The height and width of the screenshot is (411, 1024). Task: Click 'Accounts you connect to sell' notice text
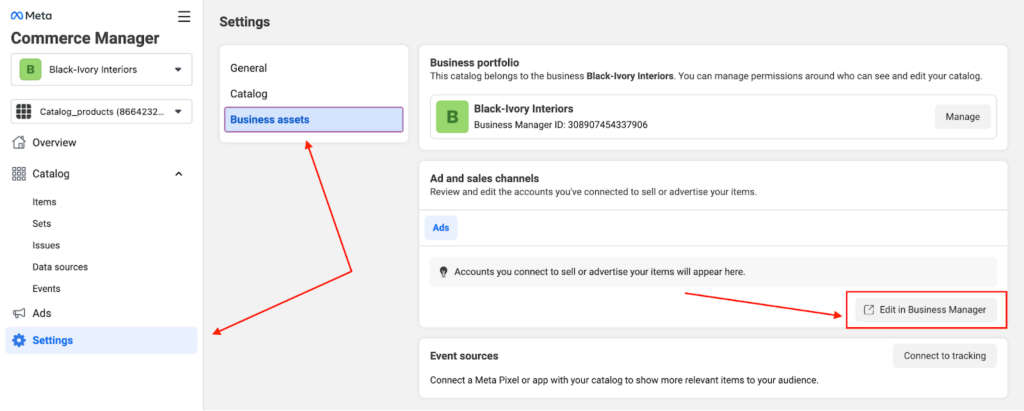tap(600, 271)
